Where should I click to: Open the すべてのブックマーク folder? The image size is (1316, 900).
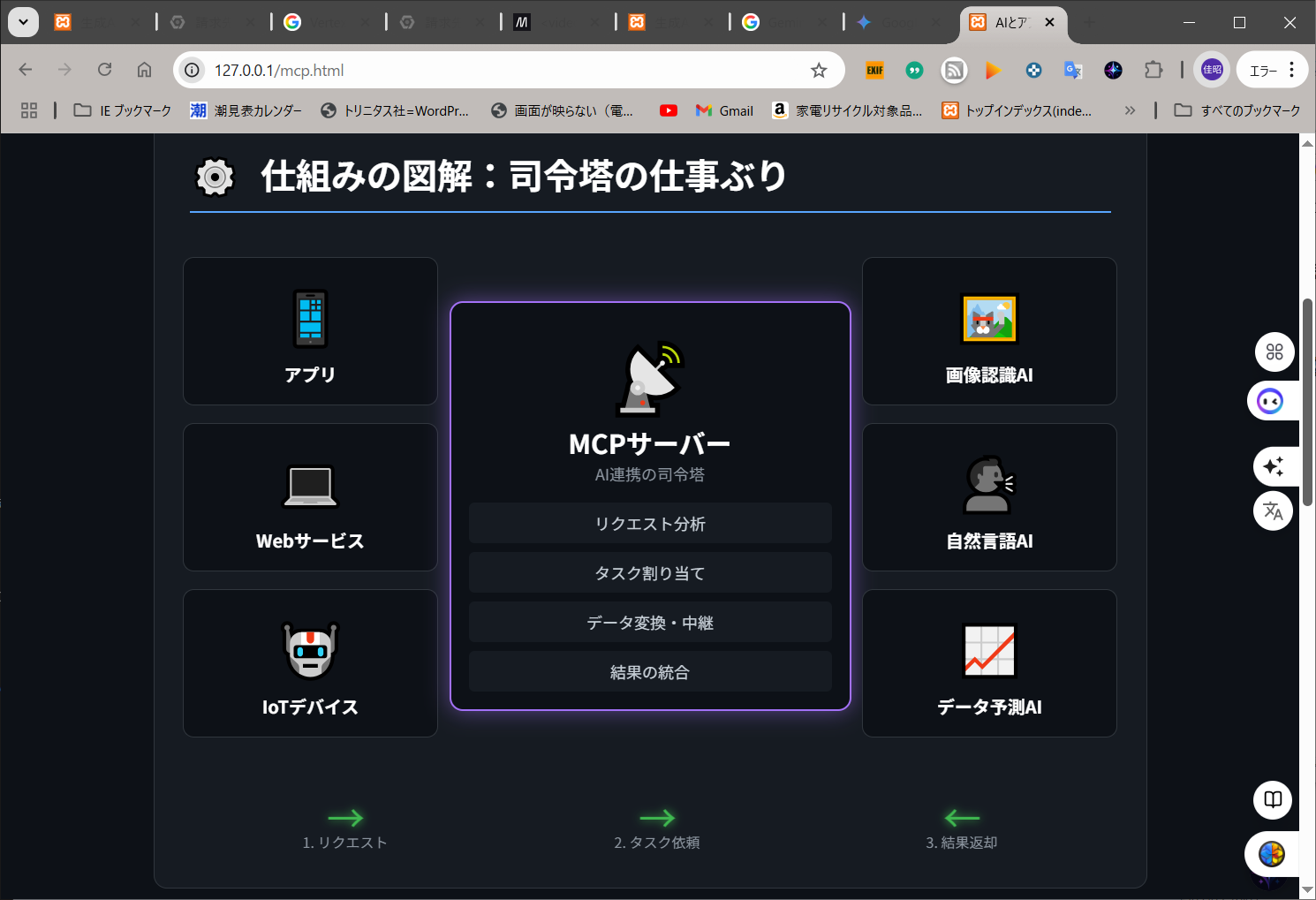tap(1237, 110)
